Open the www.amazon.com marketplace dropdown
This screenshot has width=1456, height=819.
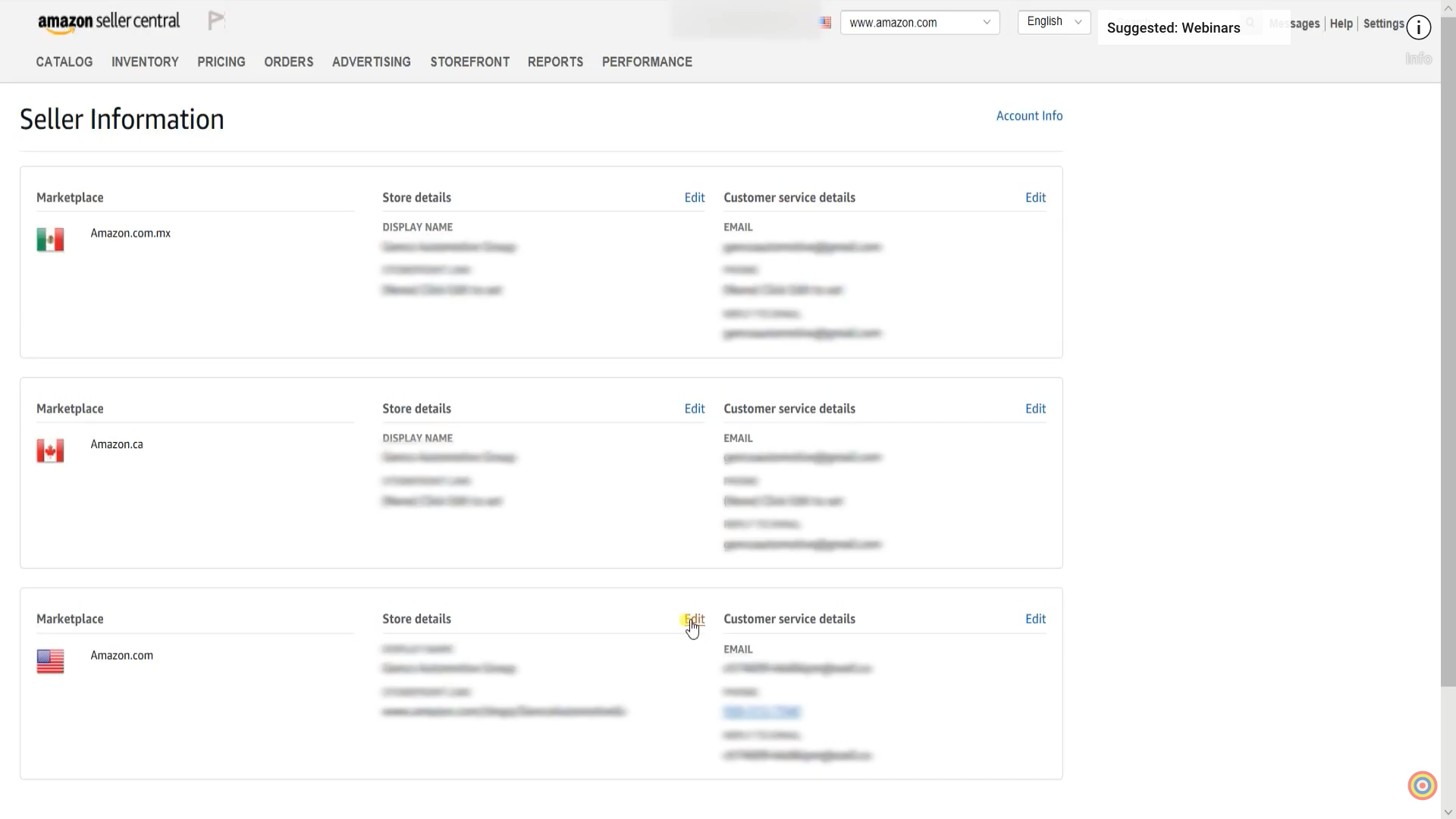[x=920, y=23]
